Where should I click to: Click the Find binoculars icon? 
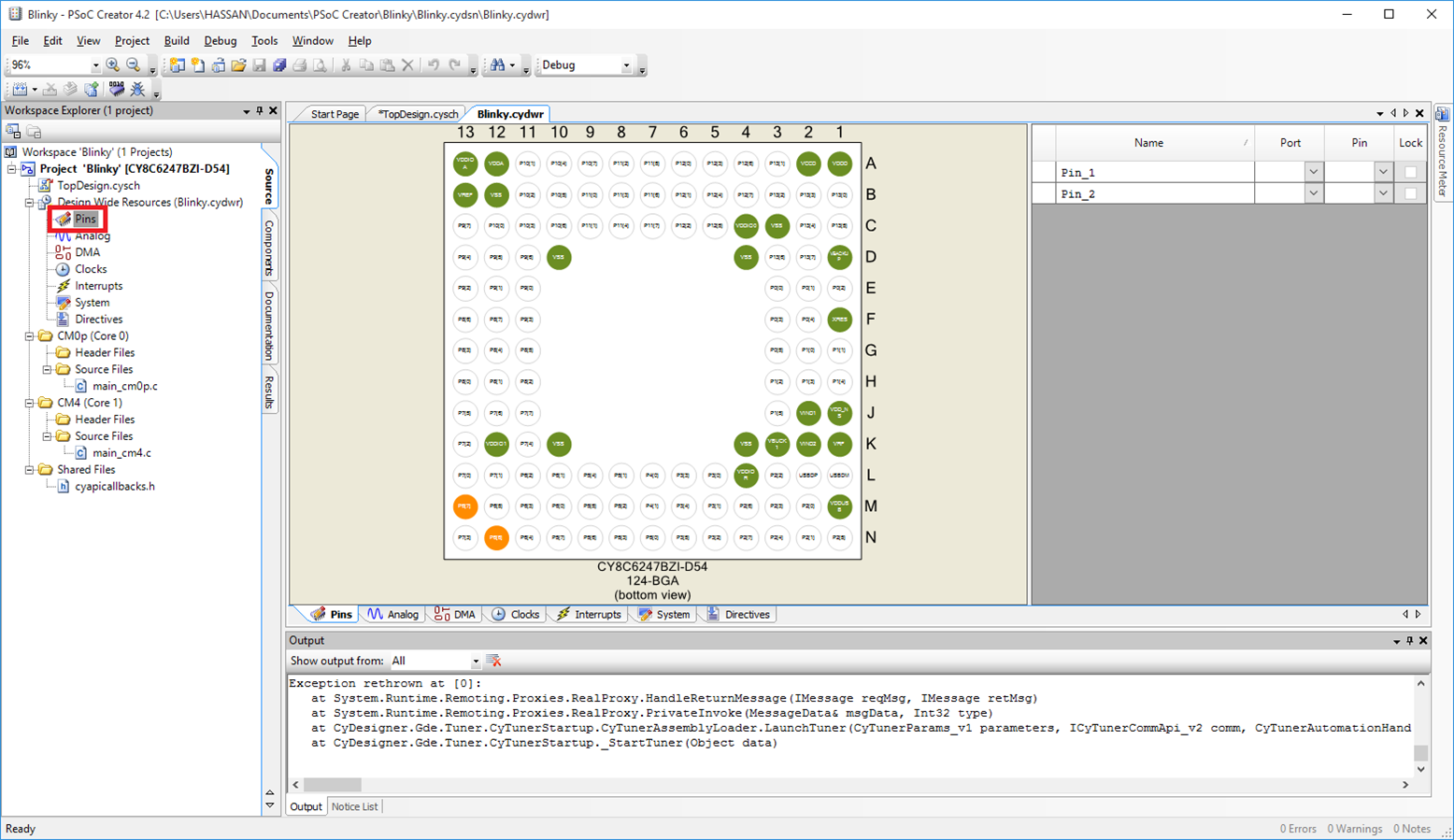[x=497, y=64]
